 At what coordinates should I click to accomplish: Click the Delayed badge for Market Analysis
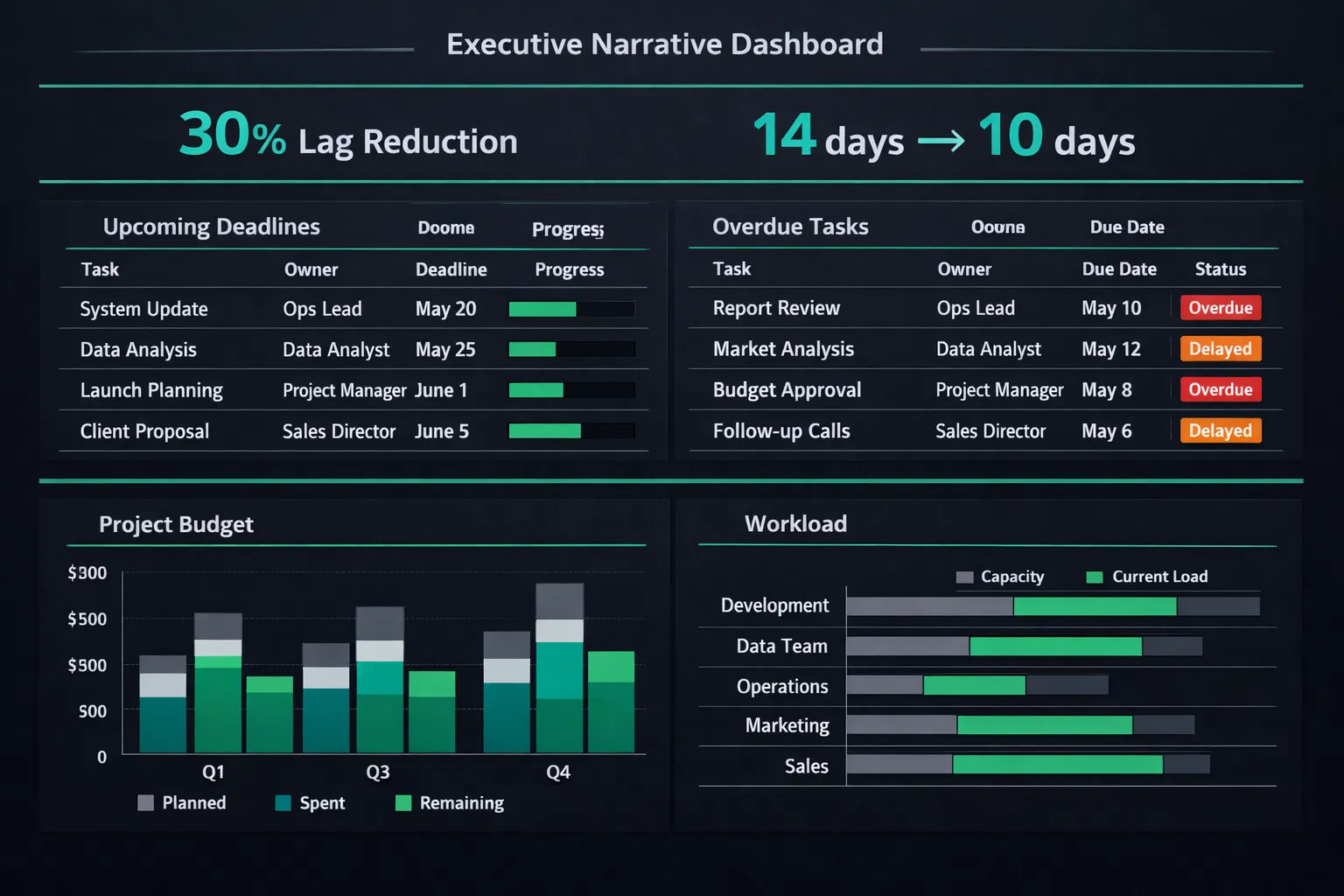(1220, 348)
